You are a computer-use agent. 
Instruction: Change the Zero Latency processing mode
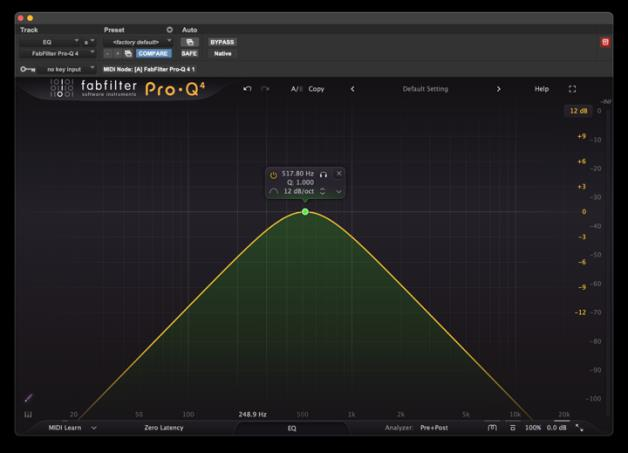click(164, 428)
